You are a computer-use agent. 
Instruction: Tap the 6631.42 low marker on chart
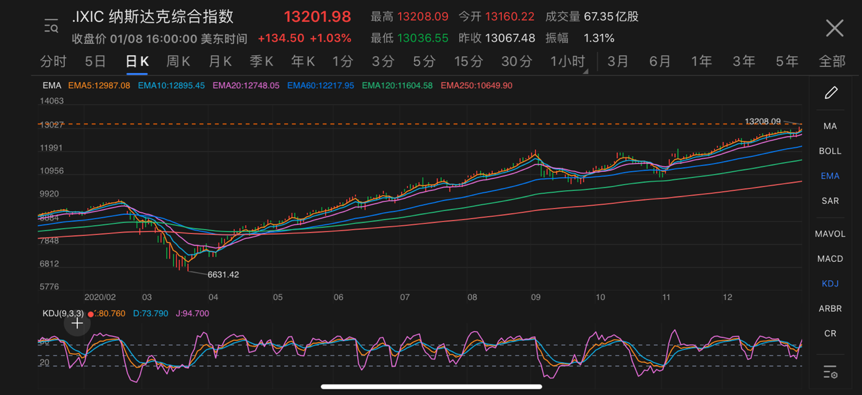pos(223,274)
